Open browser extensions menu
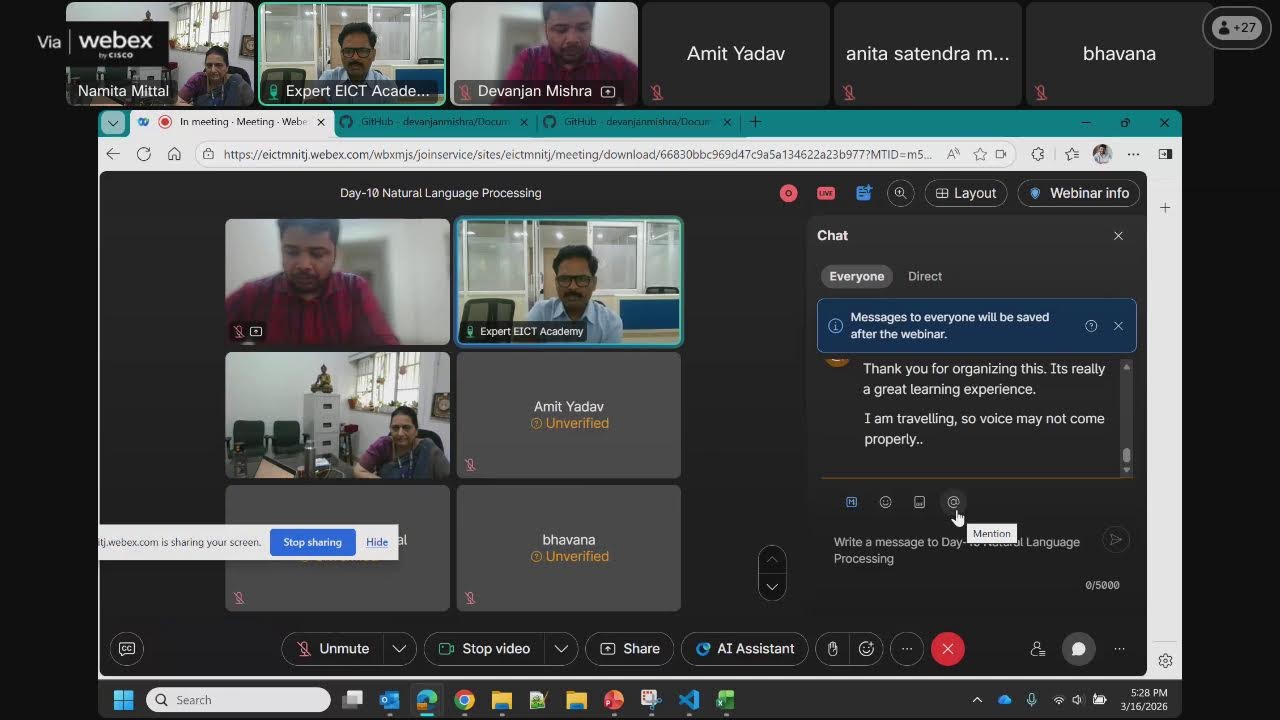 1038,154
